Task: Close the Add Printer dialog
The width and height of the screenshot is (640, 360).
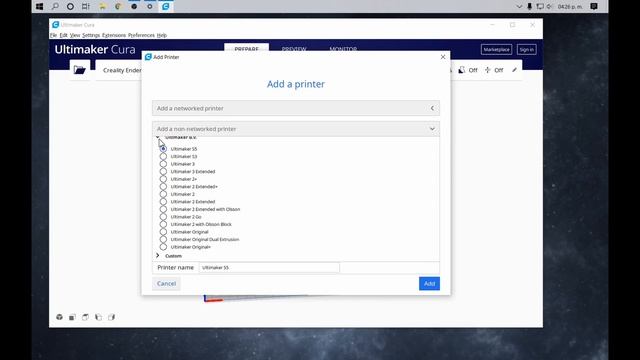Action: [443, 57]
